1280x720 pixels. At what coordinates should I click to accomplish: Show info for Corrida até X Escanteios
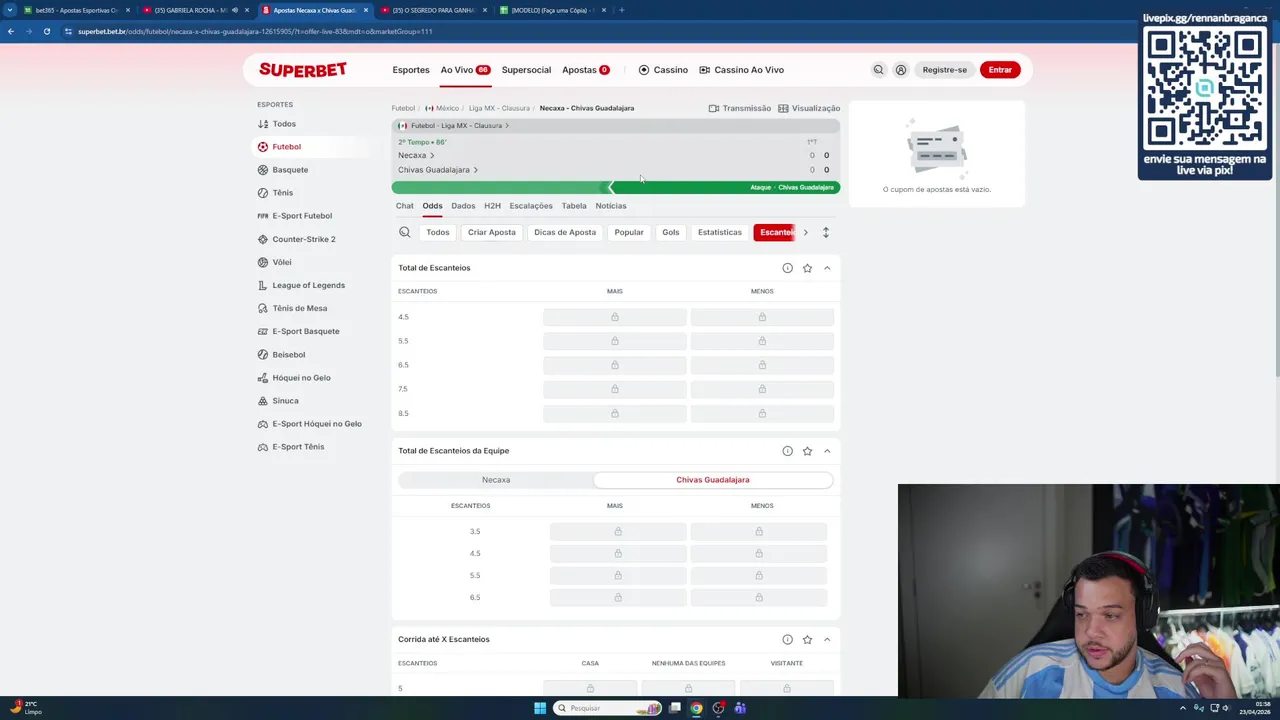[x=787, y=639]
